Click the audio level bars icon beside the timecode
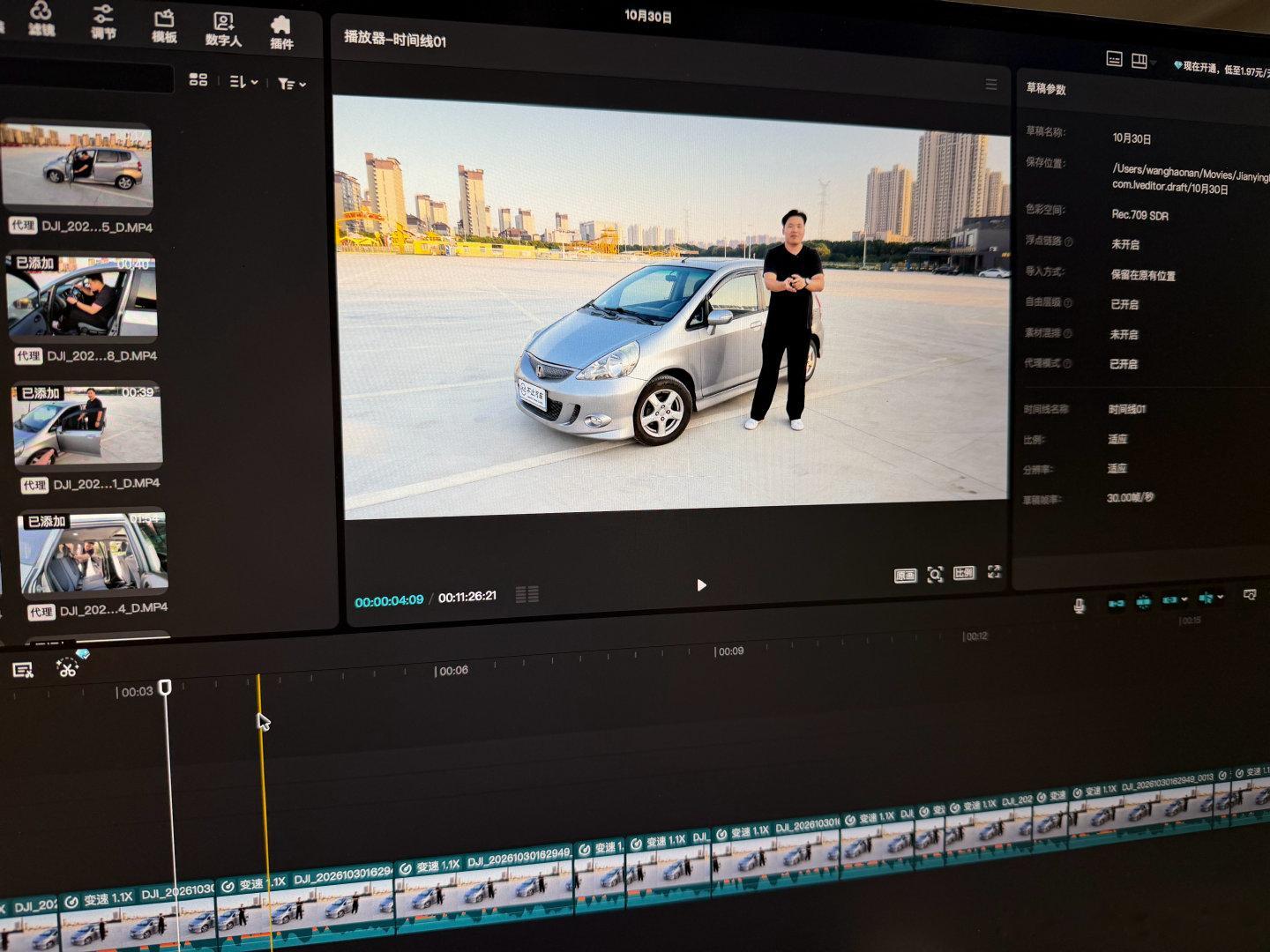Image resolution: width=1270 pixels, height=952 pixels. point(527,595)
